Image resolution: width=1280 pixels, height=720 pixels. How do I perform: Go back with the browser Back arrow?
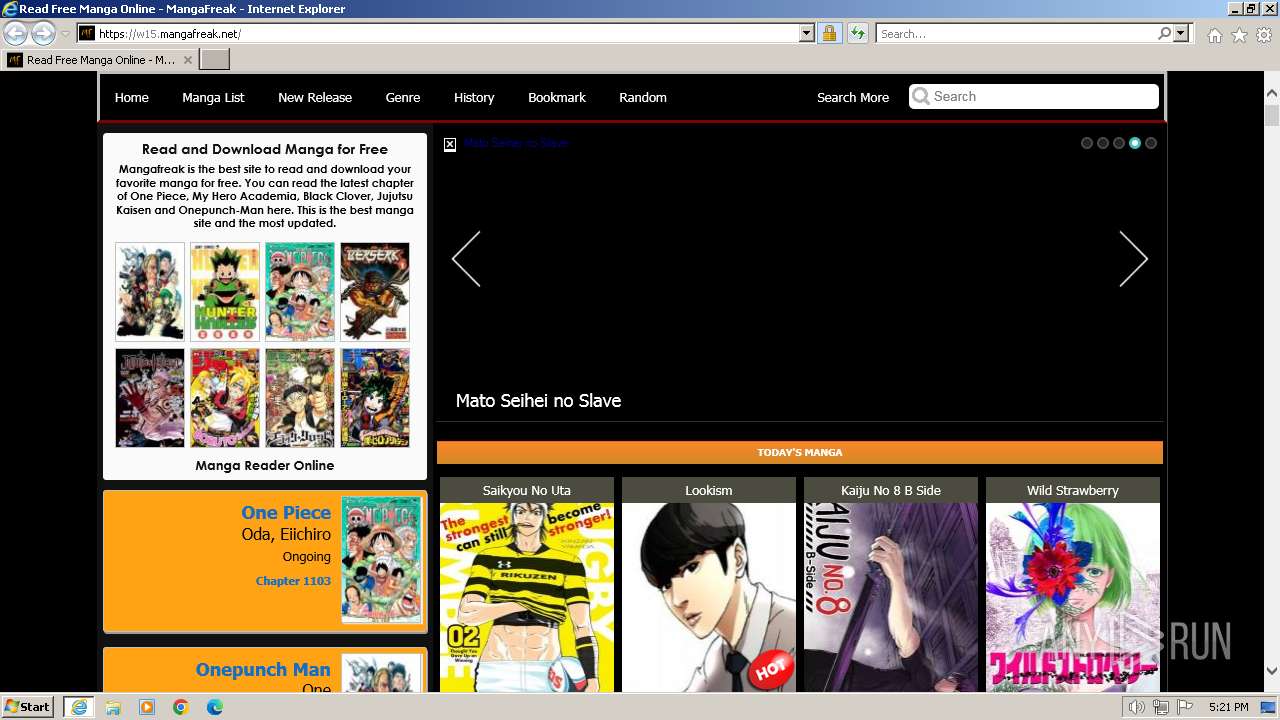pos(15,33)
